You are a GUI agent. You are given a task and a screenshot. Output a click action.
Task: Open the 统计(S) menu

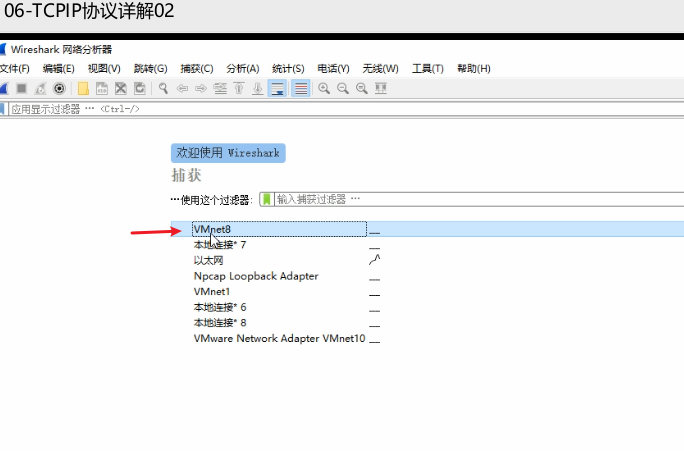pos(288,68)
